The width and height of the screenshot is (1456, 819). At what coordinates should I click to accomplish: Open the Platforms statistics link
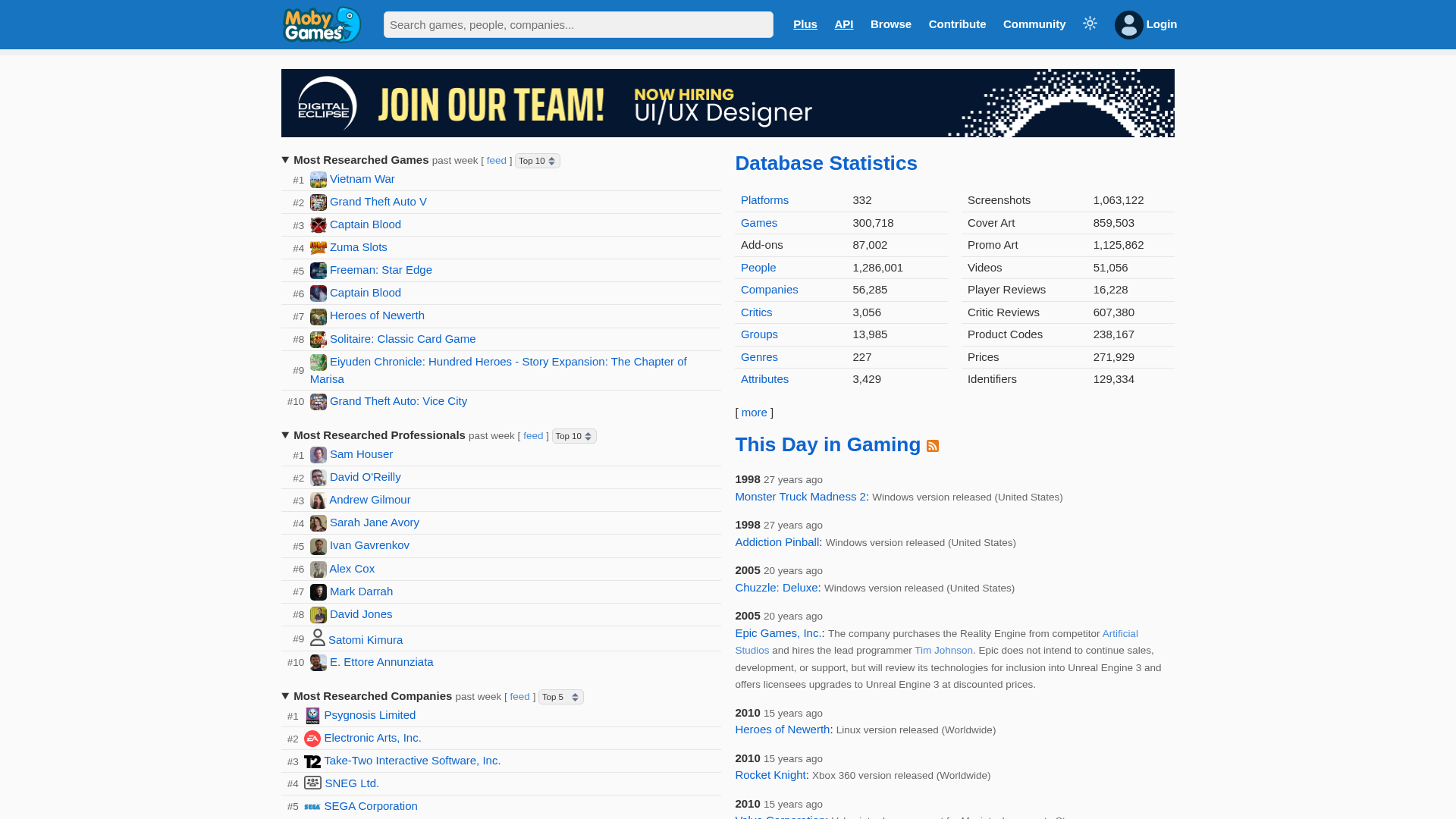(764, 200)
